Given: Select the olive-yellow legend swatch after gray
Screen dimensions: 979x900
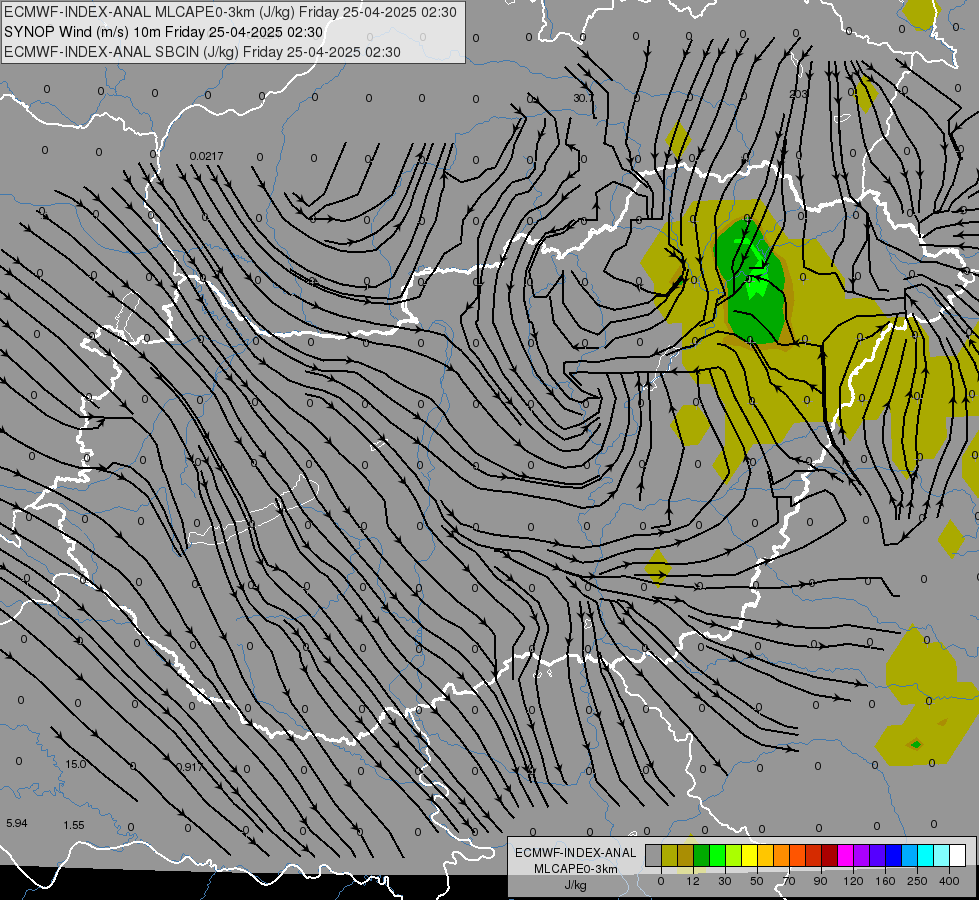Looking at the screenshot, I should click(669, 855).
